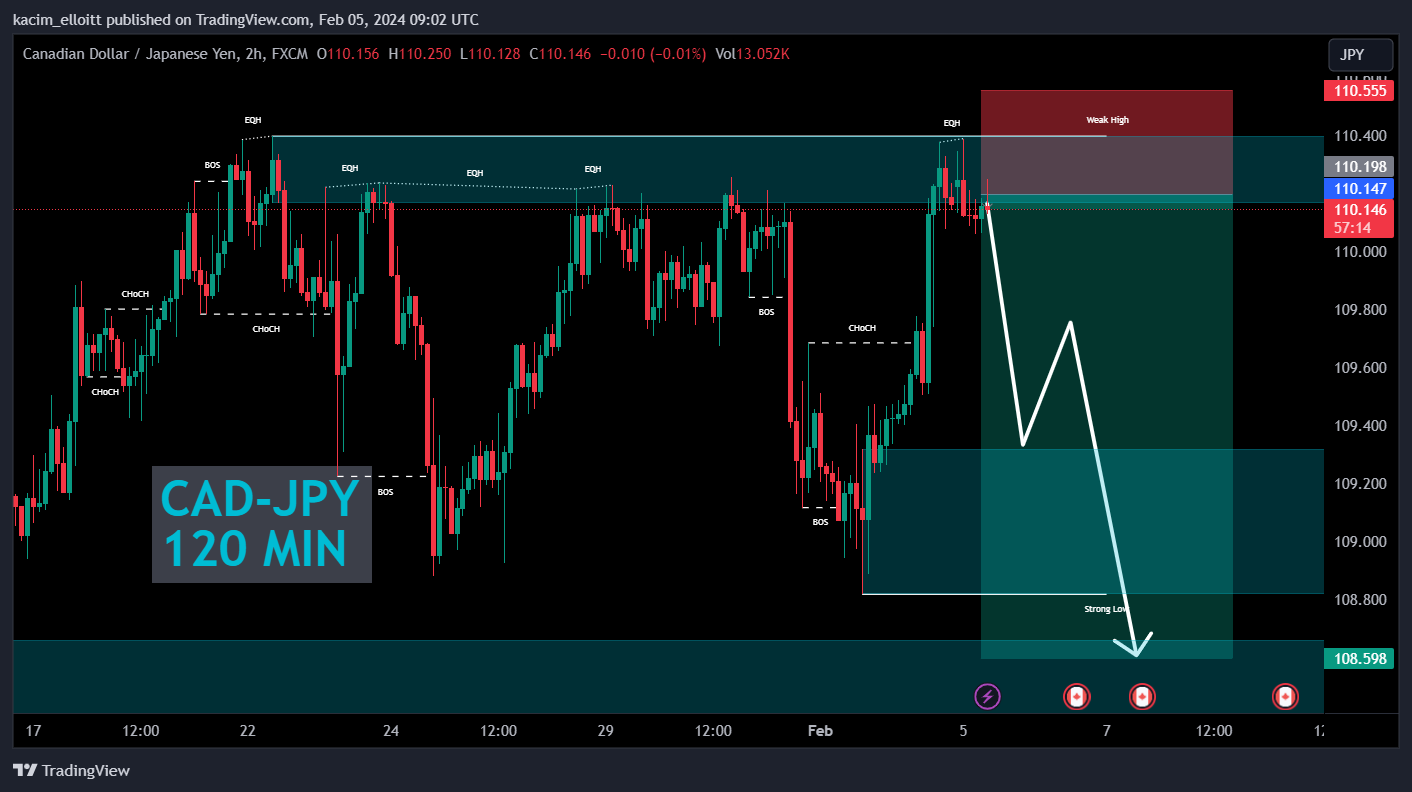Screen dimensions: 1412x792
Task: Click the 109.000 price axis value
Action: (x=1359, y=542)
